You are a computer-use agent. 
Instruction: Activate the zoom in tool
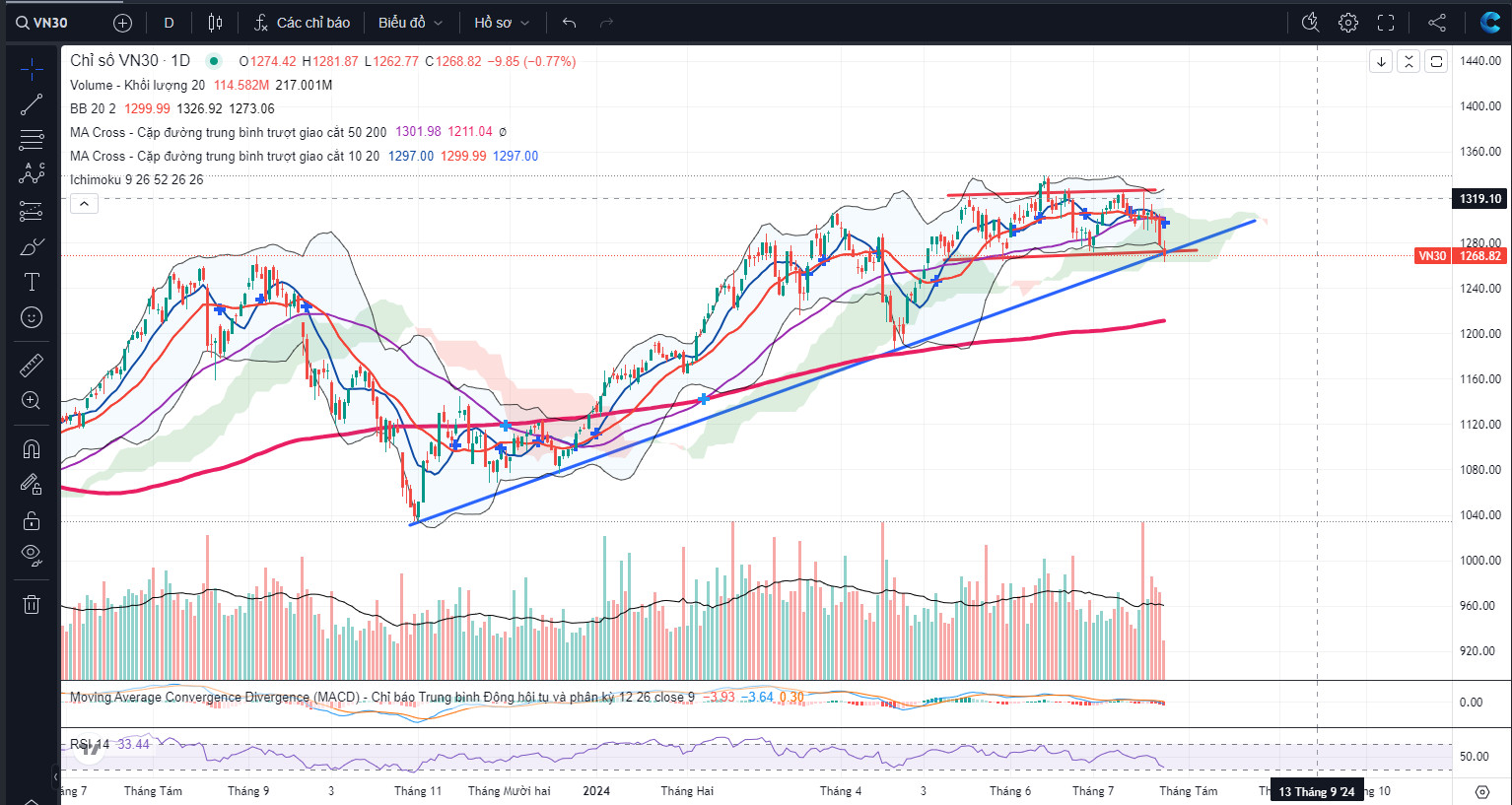[32, 401]
